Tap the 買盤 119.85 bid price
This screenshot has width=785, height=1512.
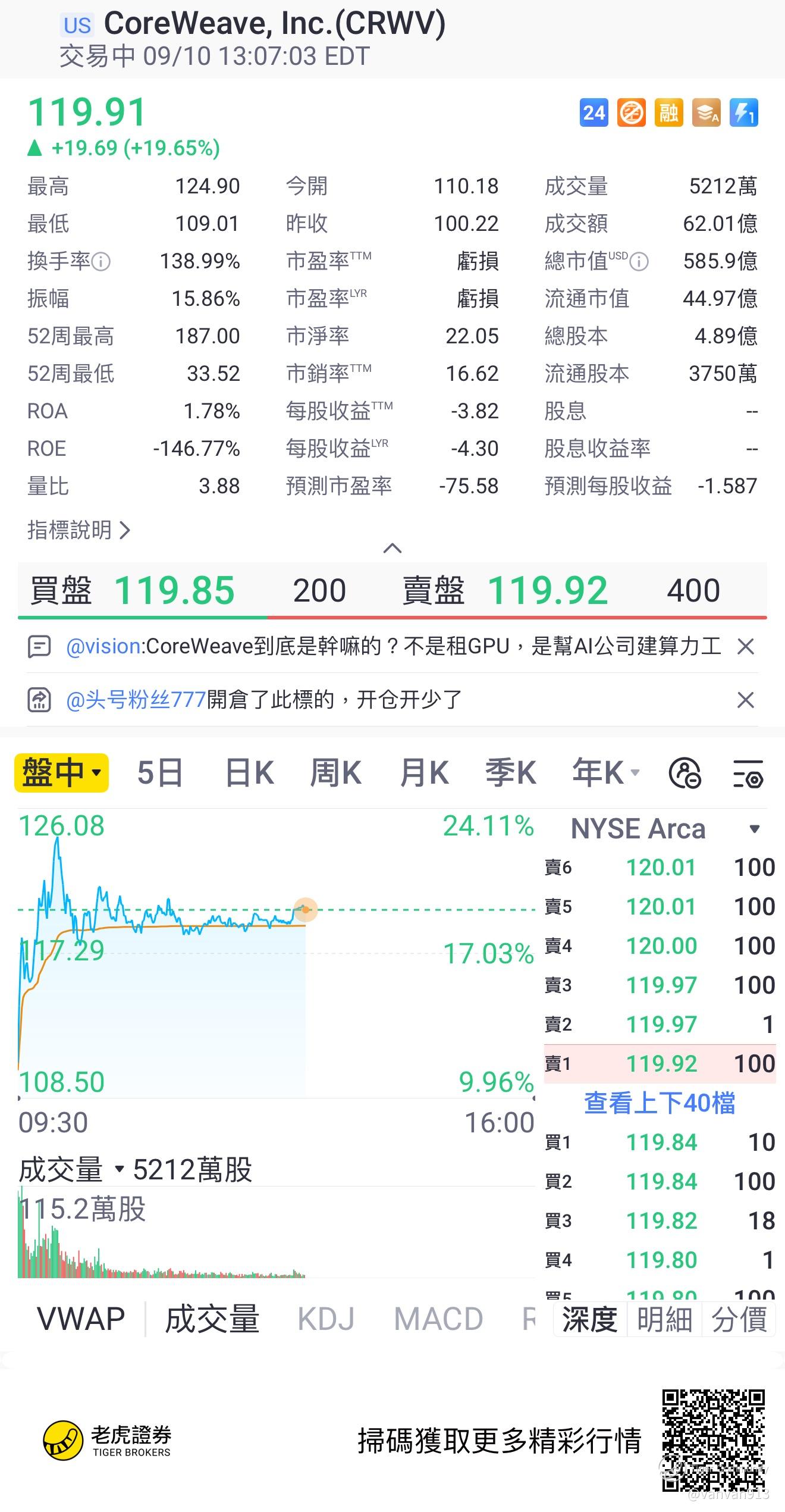(174, 590)
